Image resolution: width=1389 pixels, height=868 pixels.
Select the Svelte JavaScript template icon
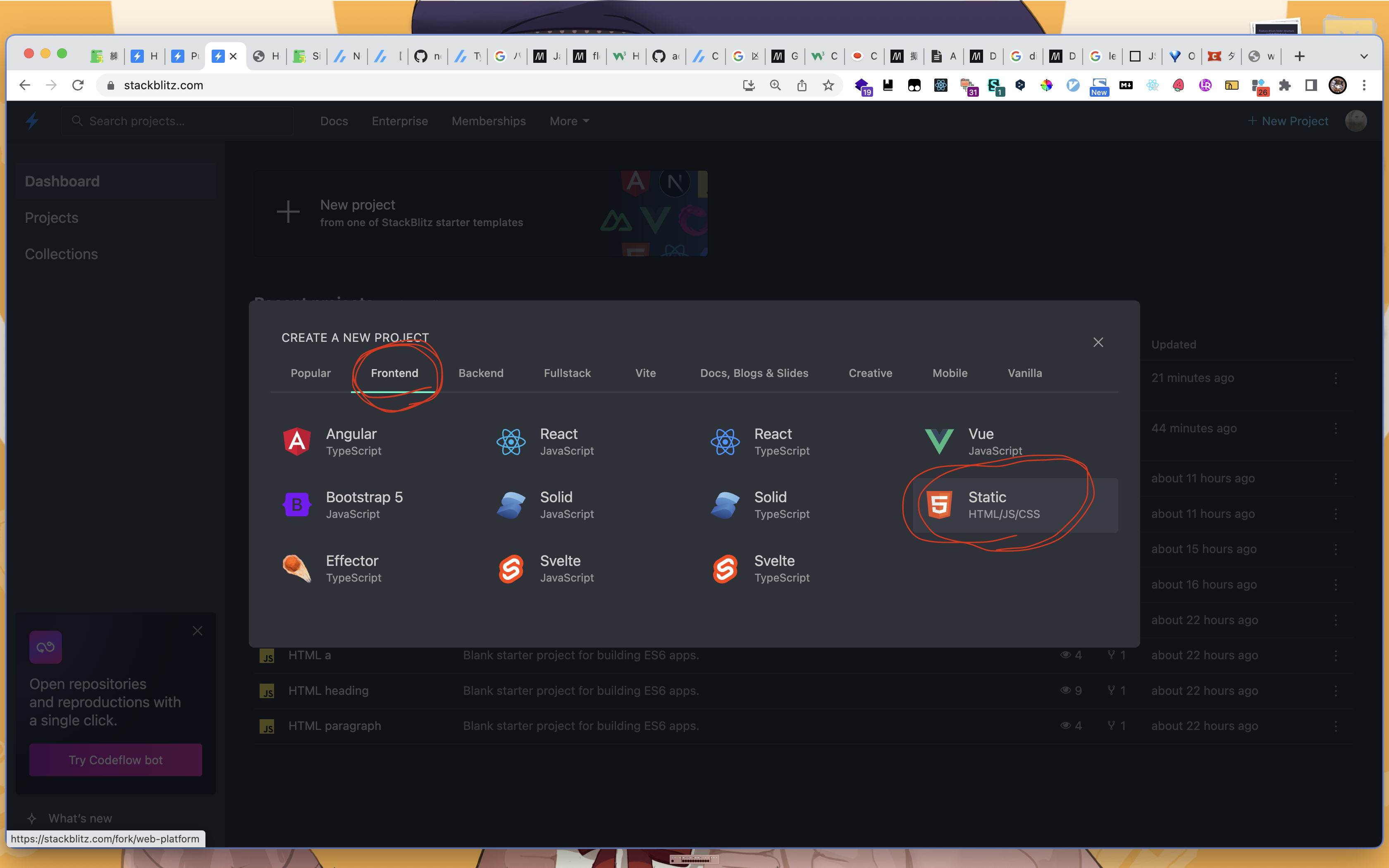pyautogui.click(x=511, y=568)
